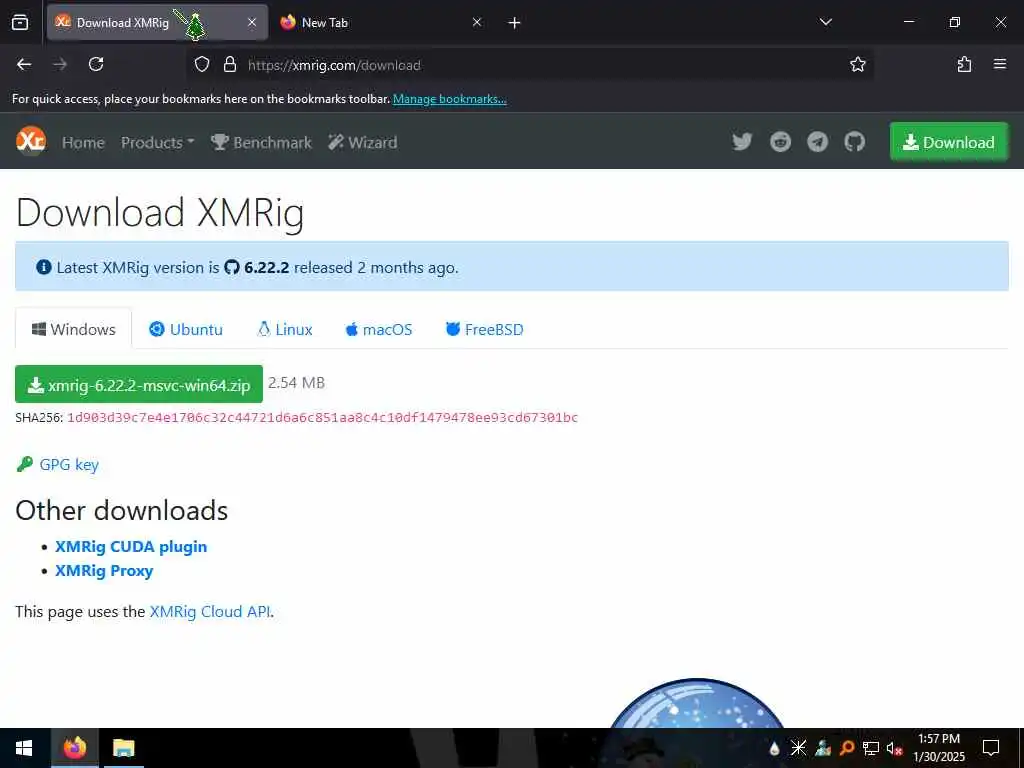Click green Download navbar button

[949, 142]
